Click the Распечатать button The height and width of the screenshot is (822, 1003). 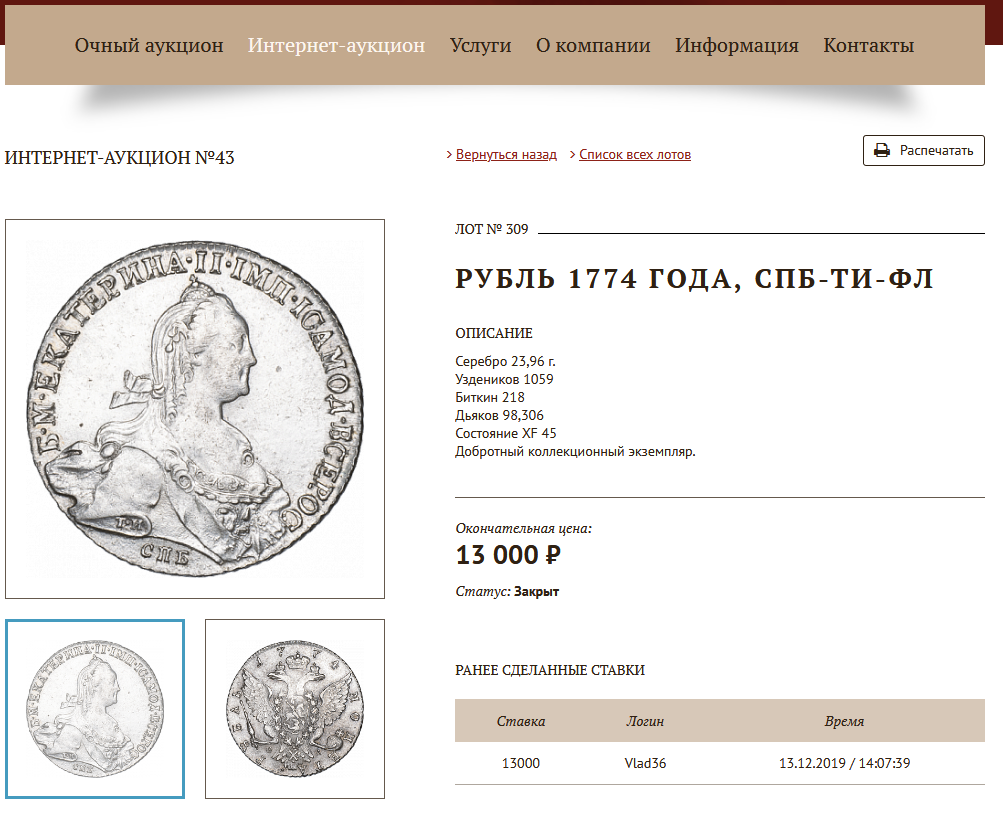click(924, 151)
